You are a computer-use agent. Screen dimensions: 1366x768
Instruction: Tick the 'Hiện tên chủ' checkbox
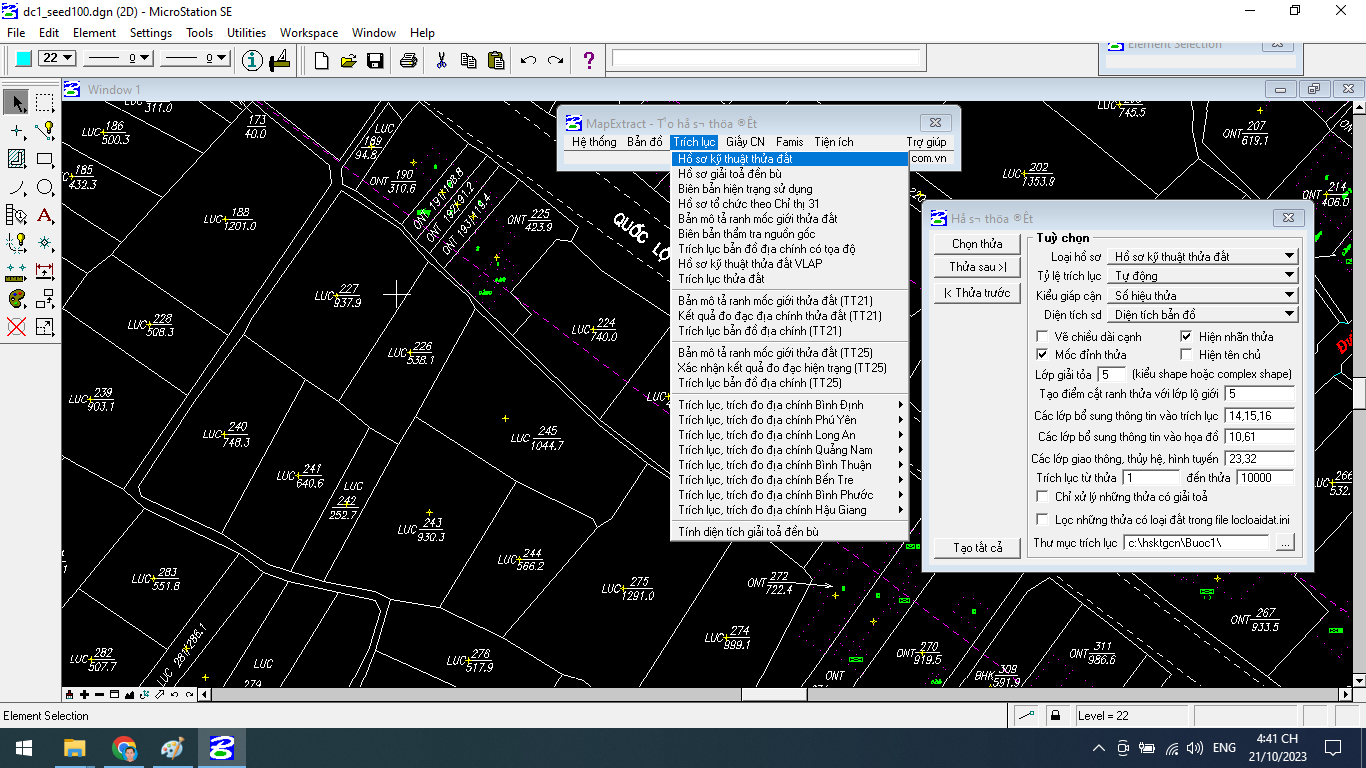pos(1186,355)
